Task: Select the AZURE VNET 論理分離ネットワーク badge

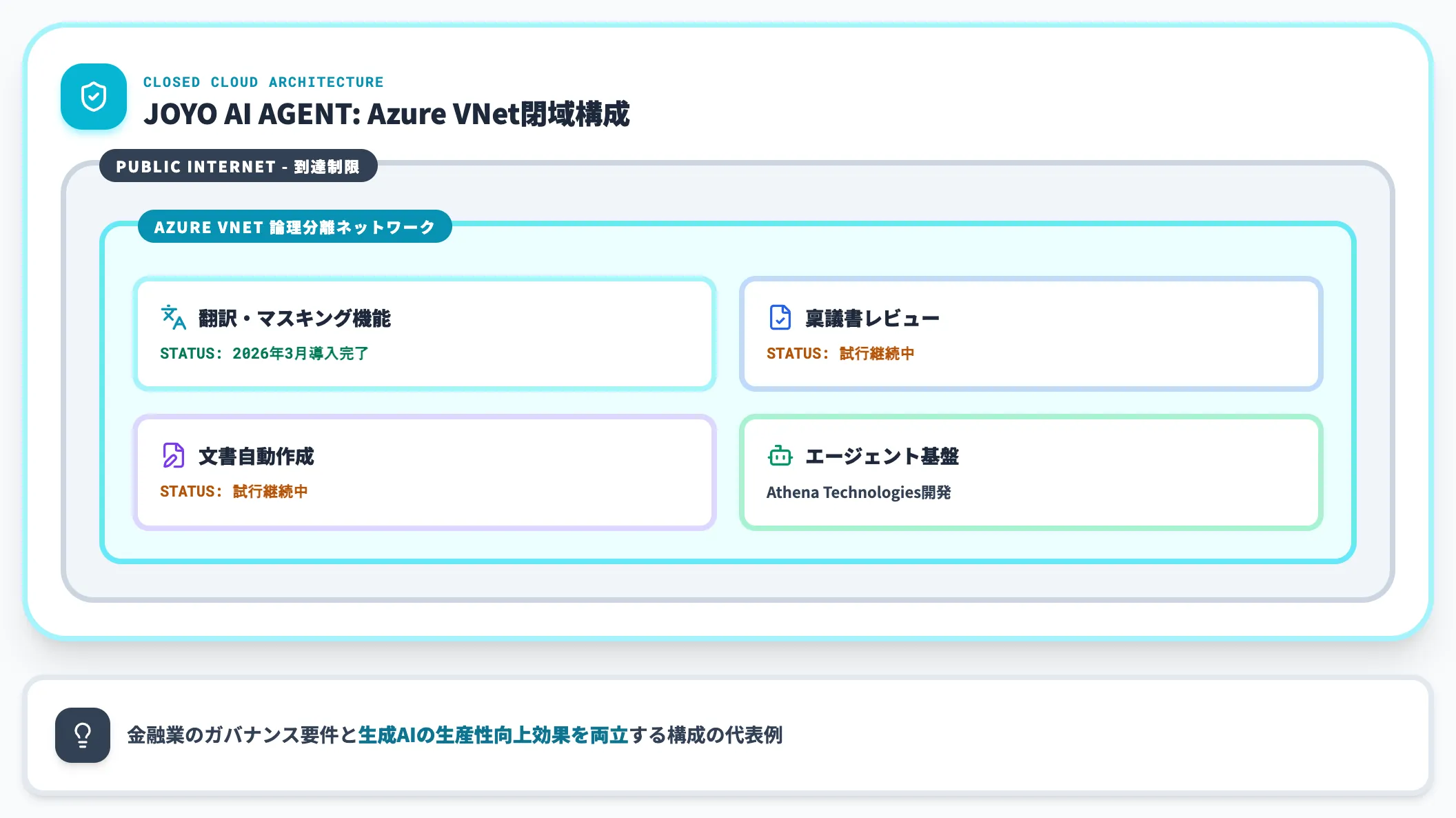Action: click(294, 227)
